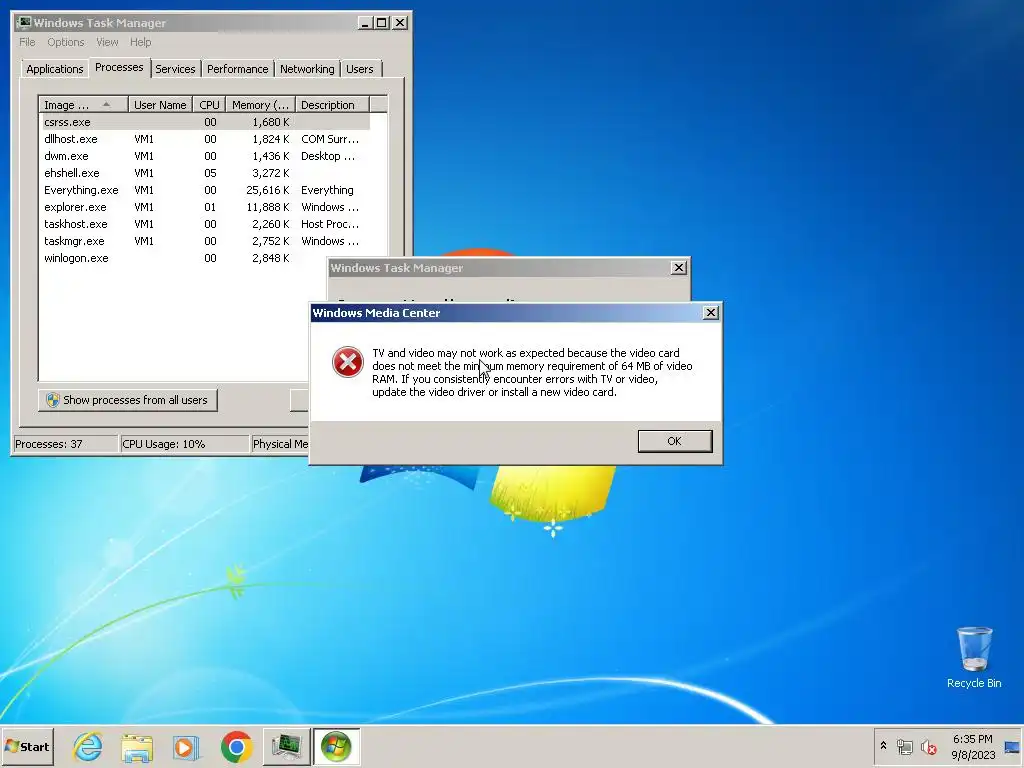Select ehshell.exe process row
Image resolution: width=1024 pixels, height=768 pixels.
[204, 173]
